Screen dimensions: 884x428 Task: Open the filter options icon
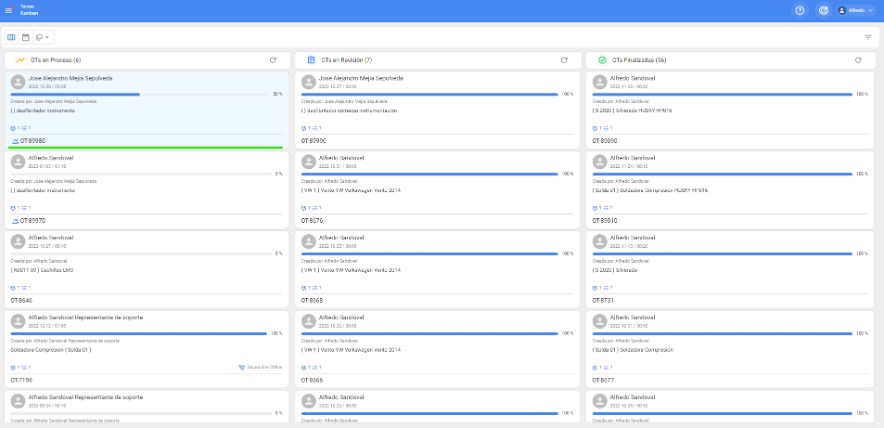point(868,37)
